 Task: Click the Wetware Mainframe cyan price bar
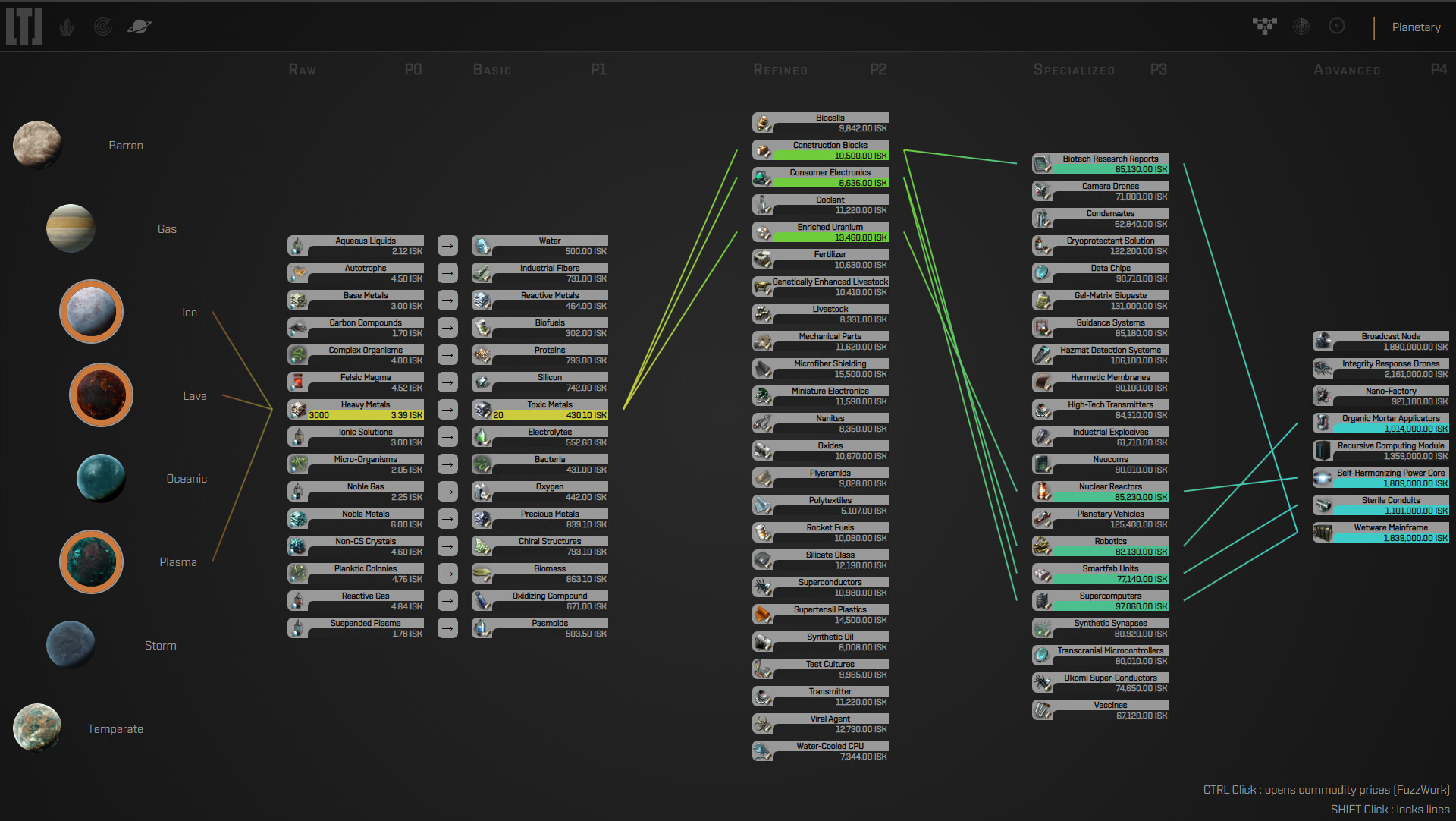[1390, 538]
